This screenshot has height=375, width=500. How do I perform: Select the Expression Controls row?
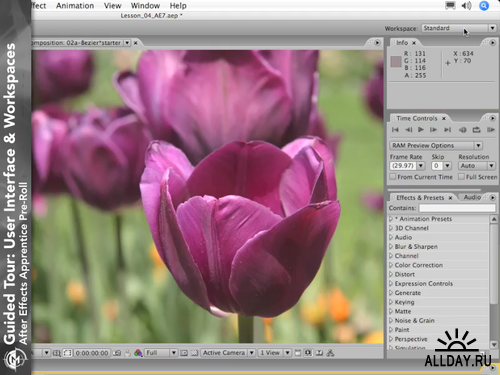[438, 284]
